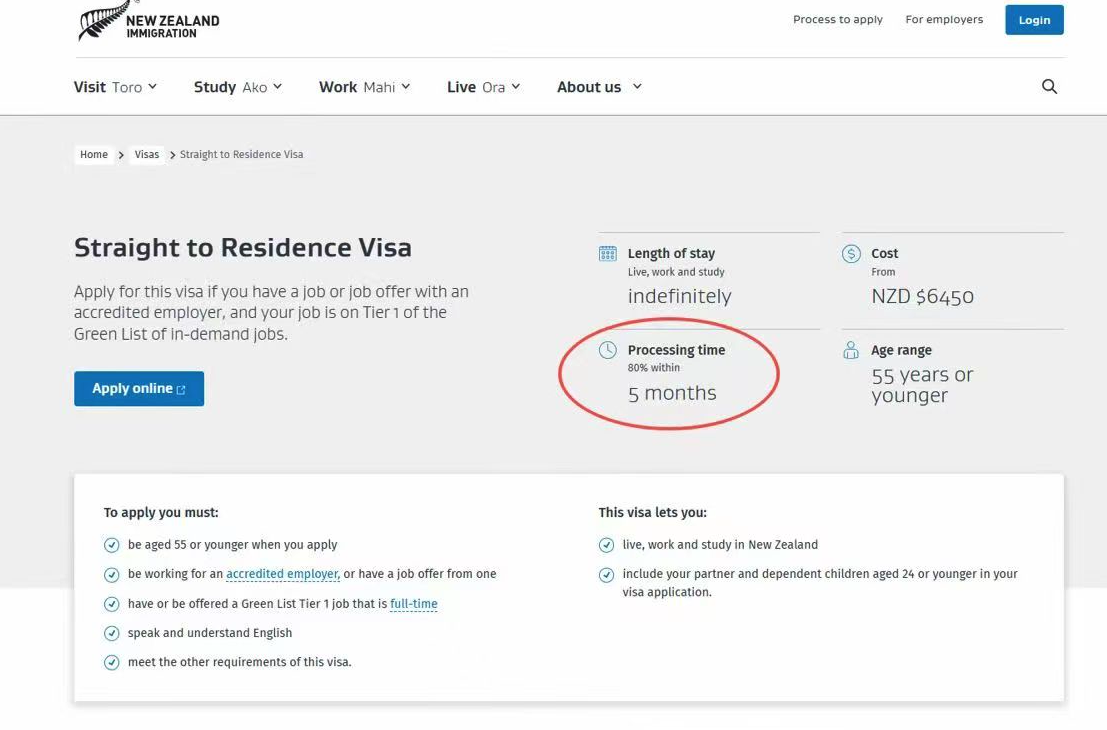The width and height of the screenshot is (1107, 730).
Task: Click the person icon beside Age range
Action: [x=851, y=350]
